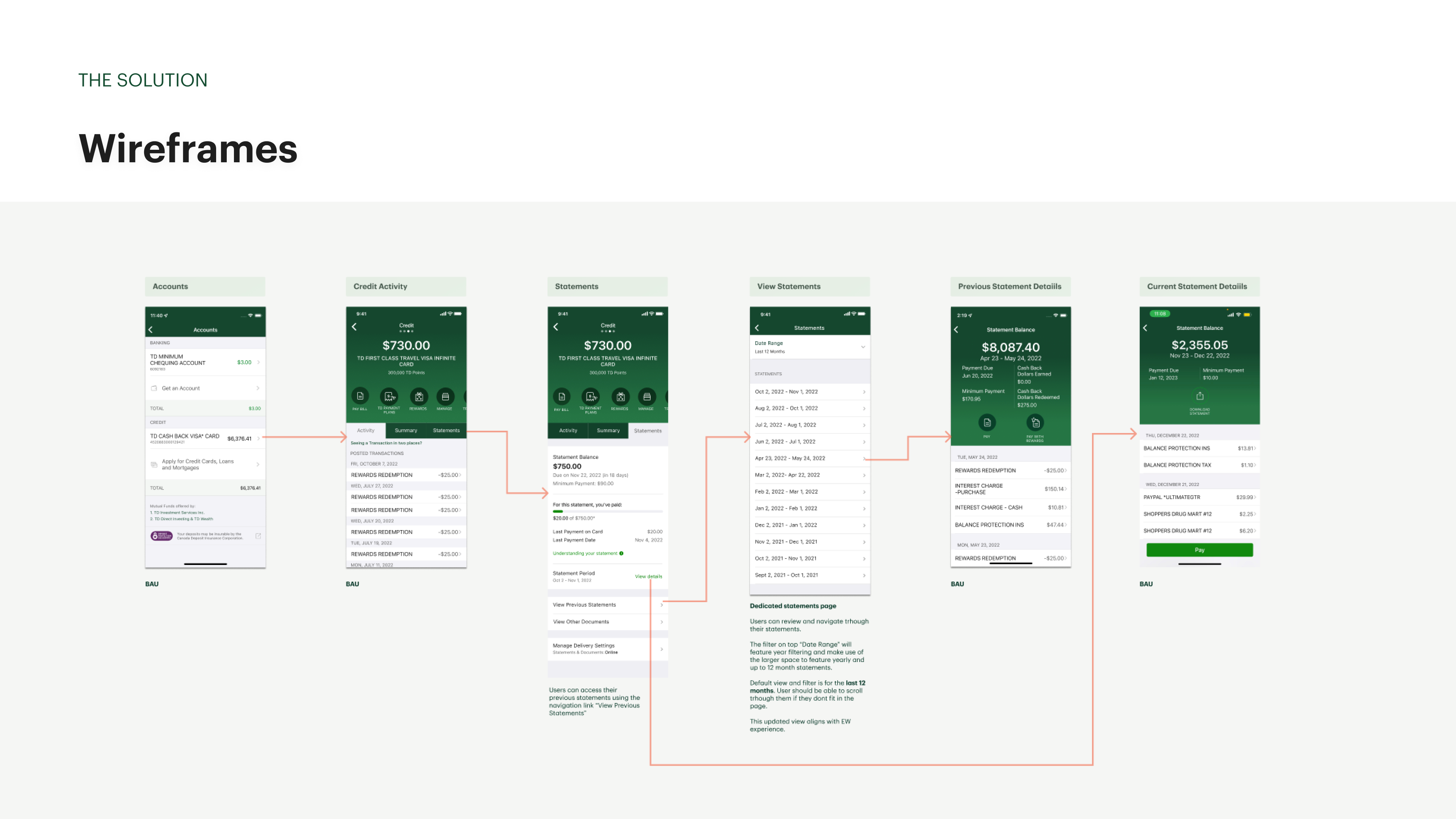Tap round Pay icon on $8,087.40 screen

[987, 422]
